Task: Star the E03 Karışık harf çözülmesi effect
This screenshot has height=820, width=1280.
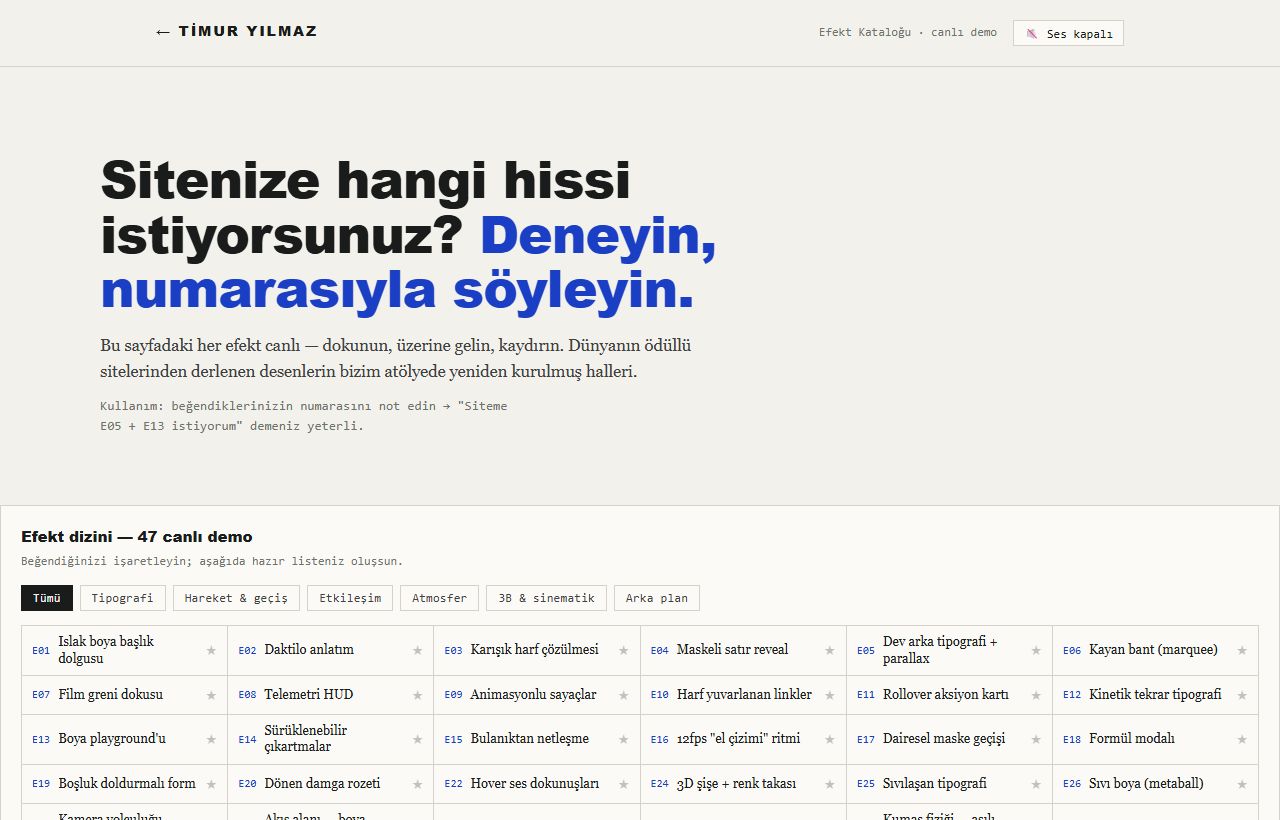Action: (x=623, y=650)
